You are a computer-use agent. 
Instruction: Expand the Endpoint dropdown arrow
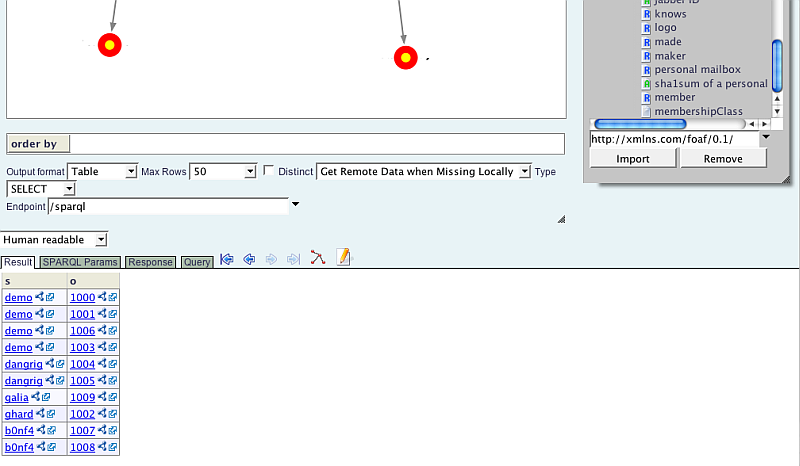[295, 204]
